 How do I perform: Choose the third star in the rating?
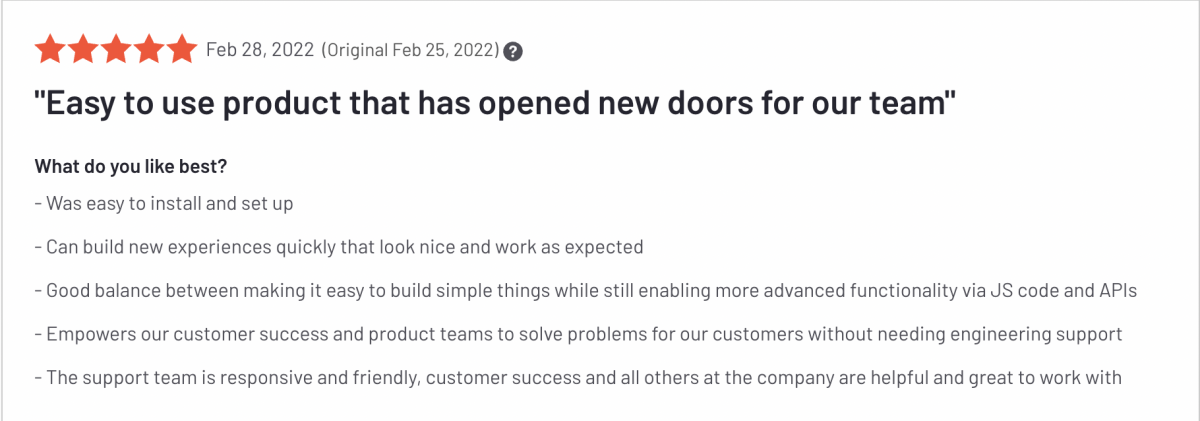[116, 48]
